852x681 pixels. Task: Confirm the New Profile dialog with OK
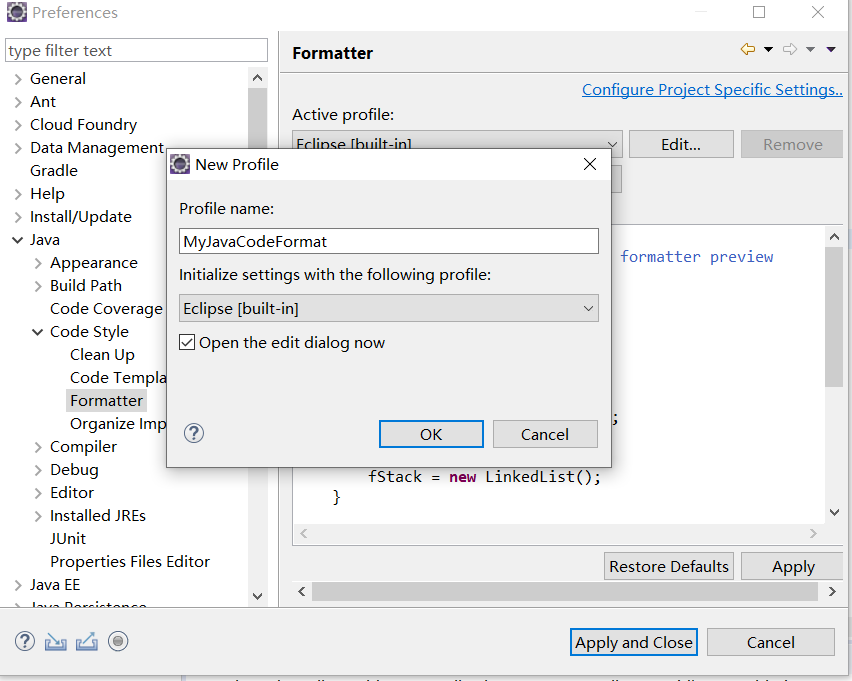tap(431, 434)
